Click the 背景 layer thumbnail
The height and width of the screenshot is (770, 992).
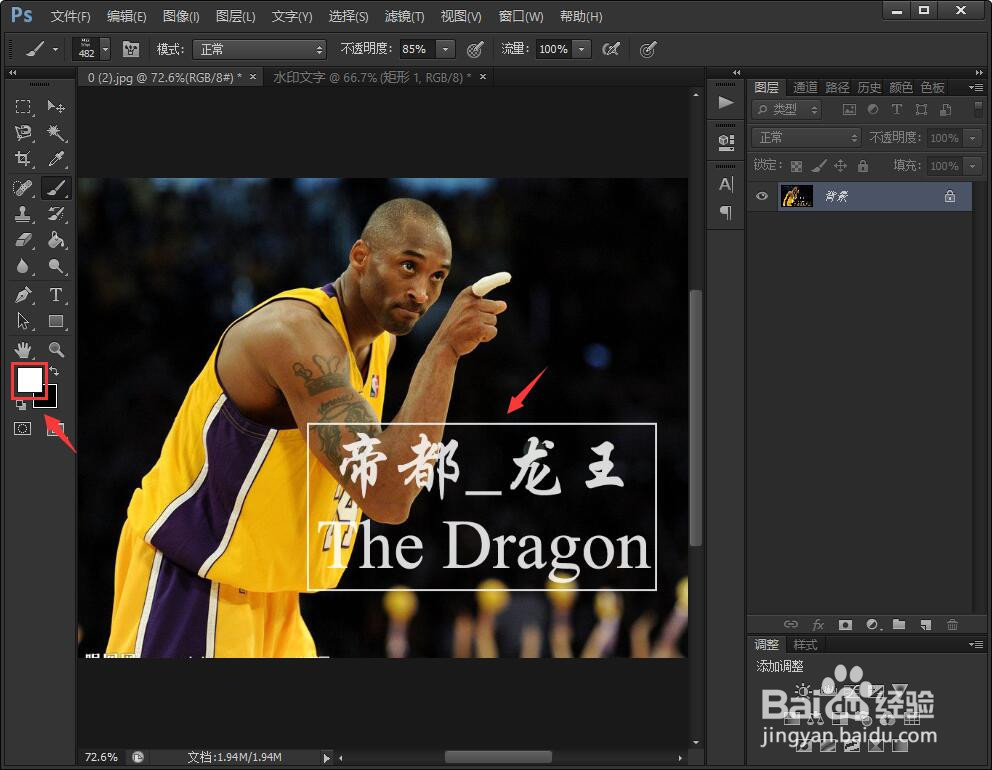coord(797,196)
